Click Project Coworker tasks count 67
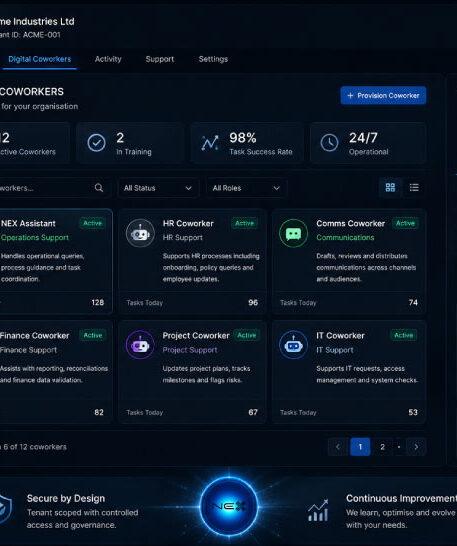Screen dimensions: 457x546 (x=253, y=413)
